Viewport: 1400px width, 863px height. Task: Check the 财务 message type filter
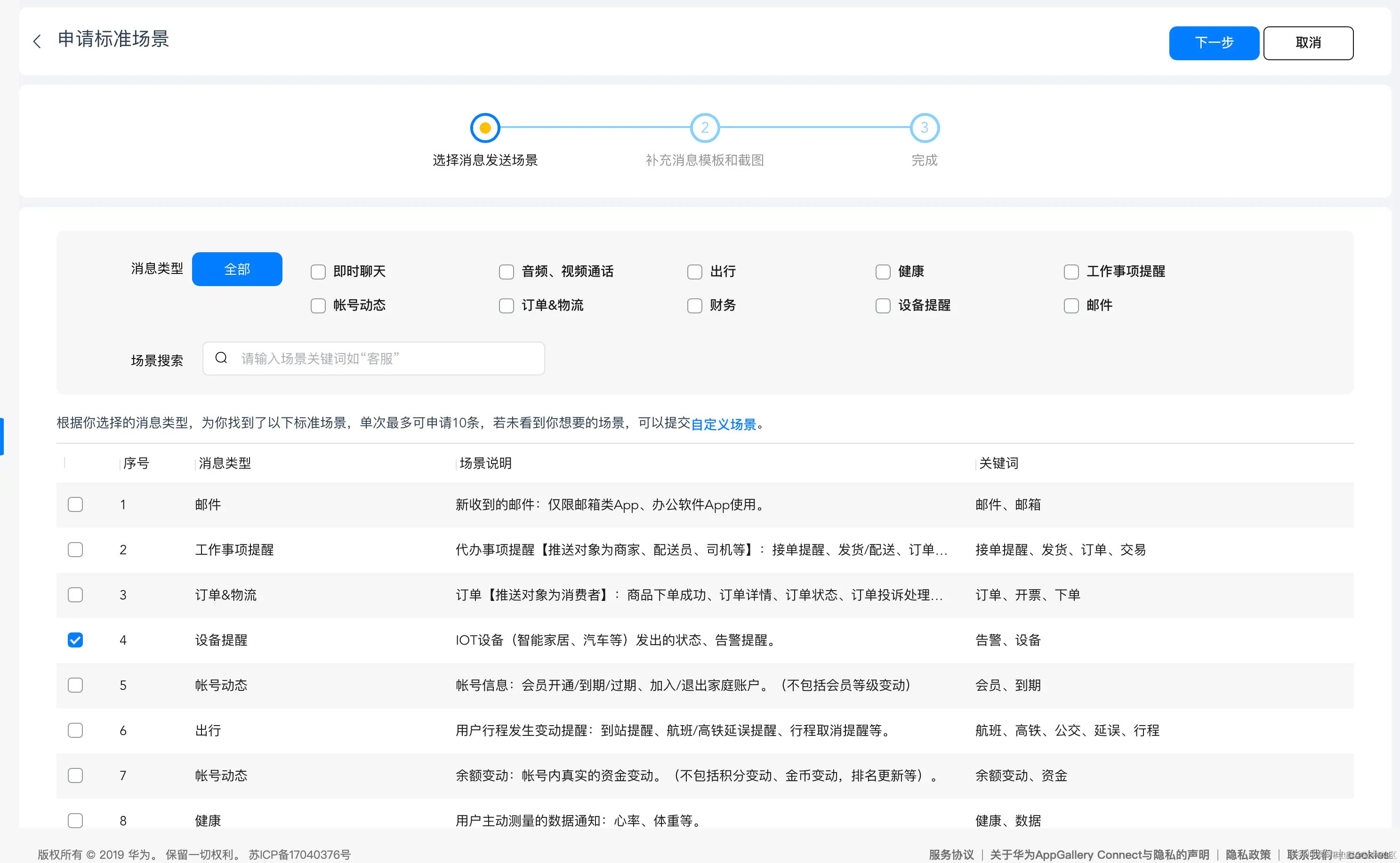tap(694, 305)
